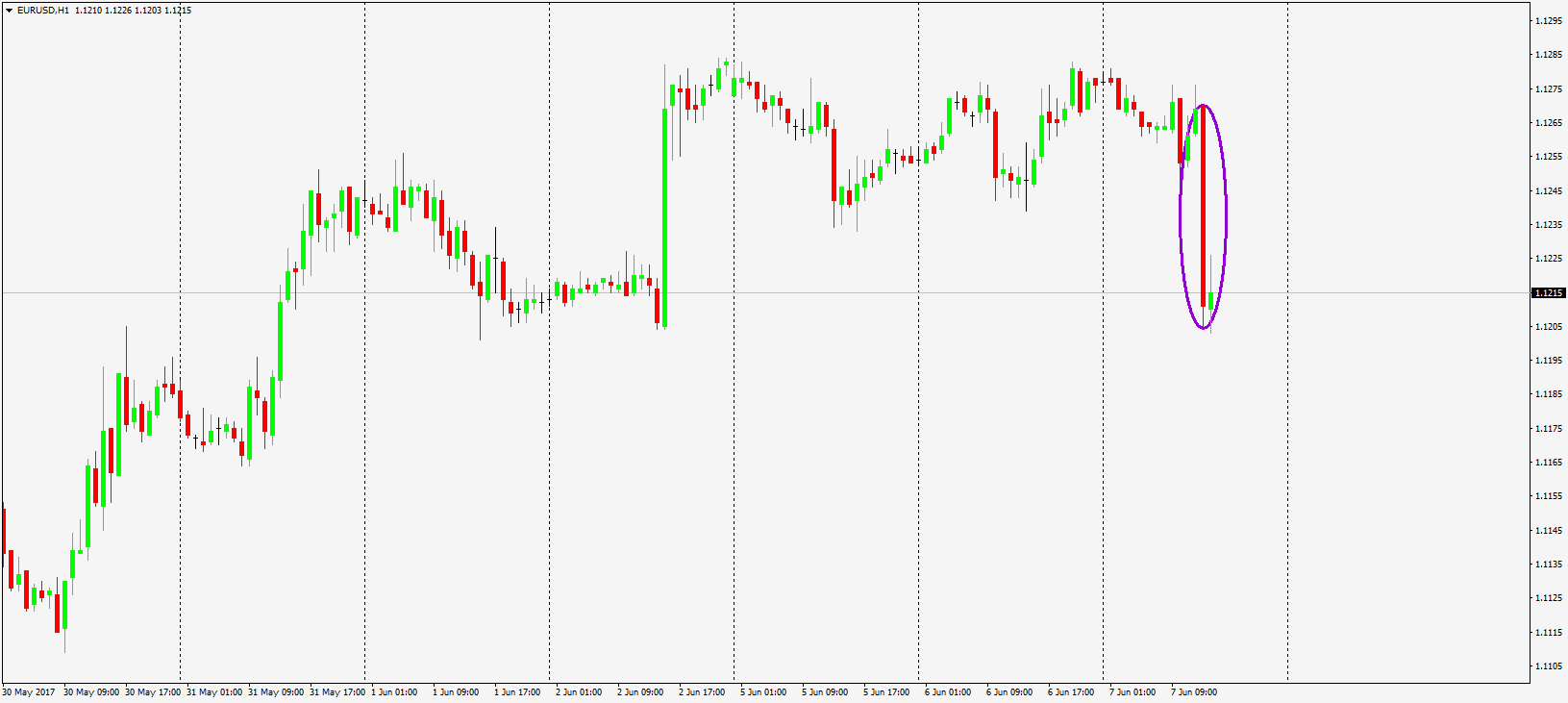Image resolution: width=1568 pixels, height=703 pixels.
Task: Click the 1.1185 price axis label
Action: (1549, 394)
